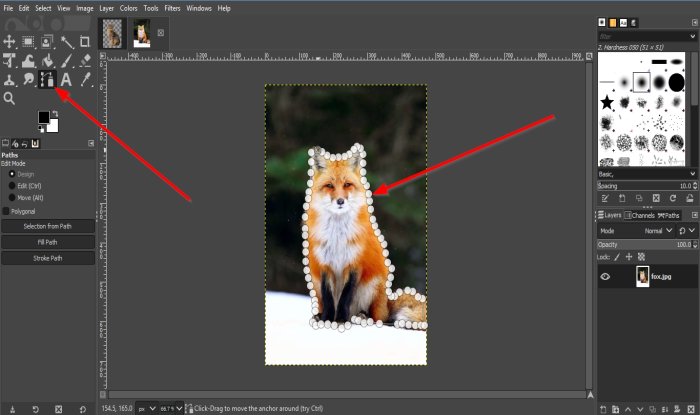Open the Select menu
Screen dimensions: 700x415
tap(43, 8)
